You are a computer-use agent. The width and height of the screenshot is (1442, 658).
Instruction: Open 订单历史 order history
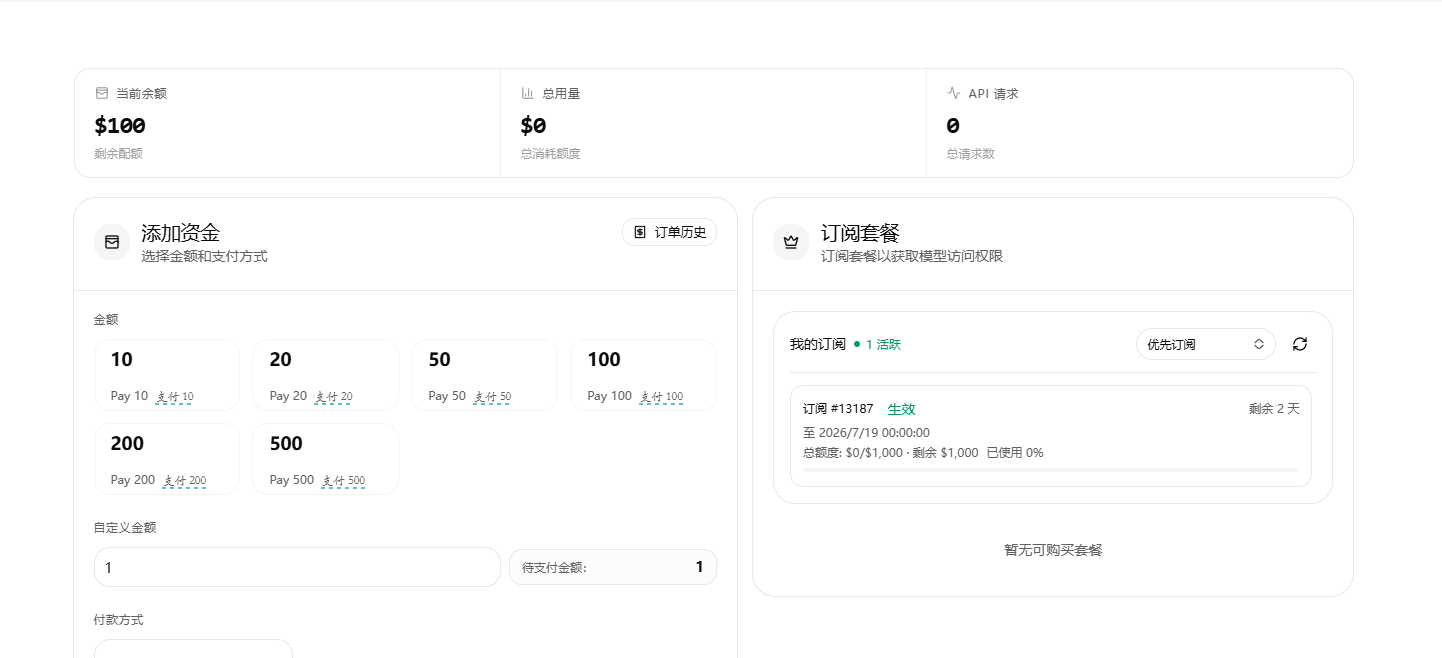pyautogui.click(x=669, y=232)
